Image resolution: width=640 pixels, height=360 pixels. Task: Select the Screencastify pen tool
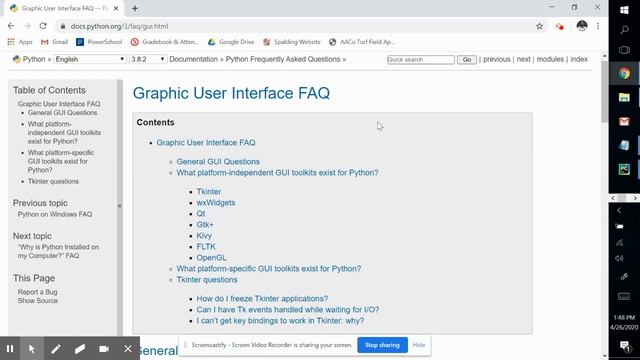(56, 349)
